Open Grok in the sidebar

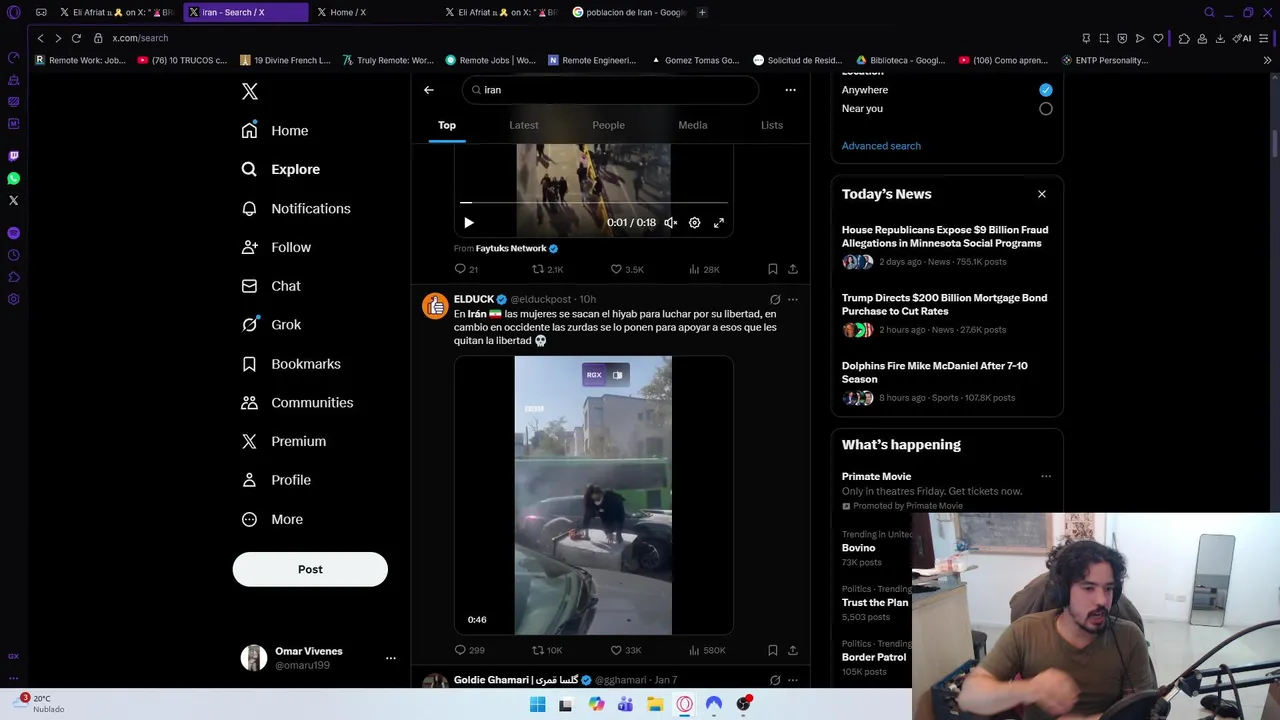[x=271, y=325]
